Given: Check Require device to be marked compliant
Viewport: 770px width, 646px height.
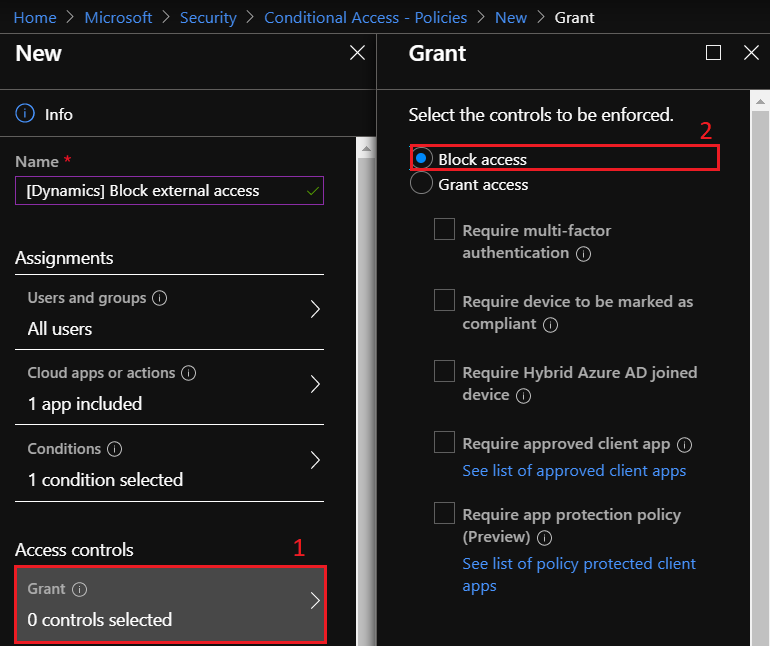Looking at the screenshot, I should [444, 300].
